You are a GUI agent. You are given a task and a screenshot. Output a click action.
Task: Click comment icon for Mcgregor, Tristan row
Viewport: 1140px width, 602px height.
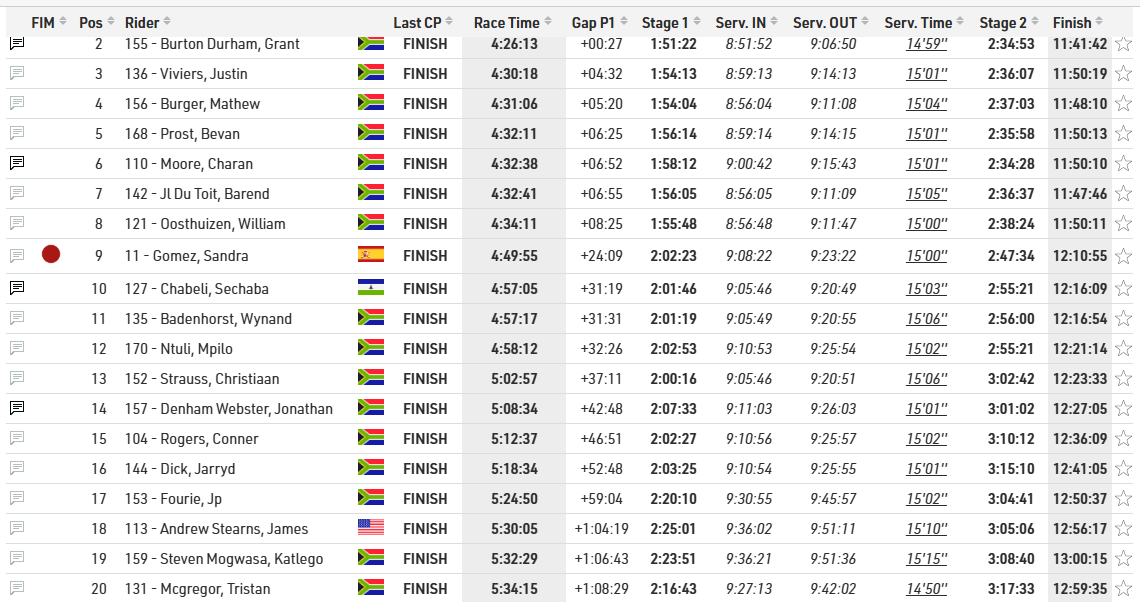(x=17, y=588)
